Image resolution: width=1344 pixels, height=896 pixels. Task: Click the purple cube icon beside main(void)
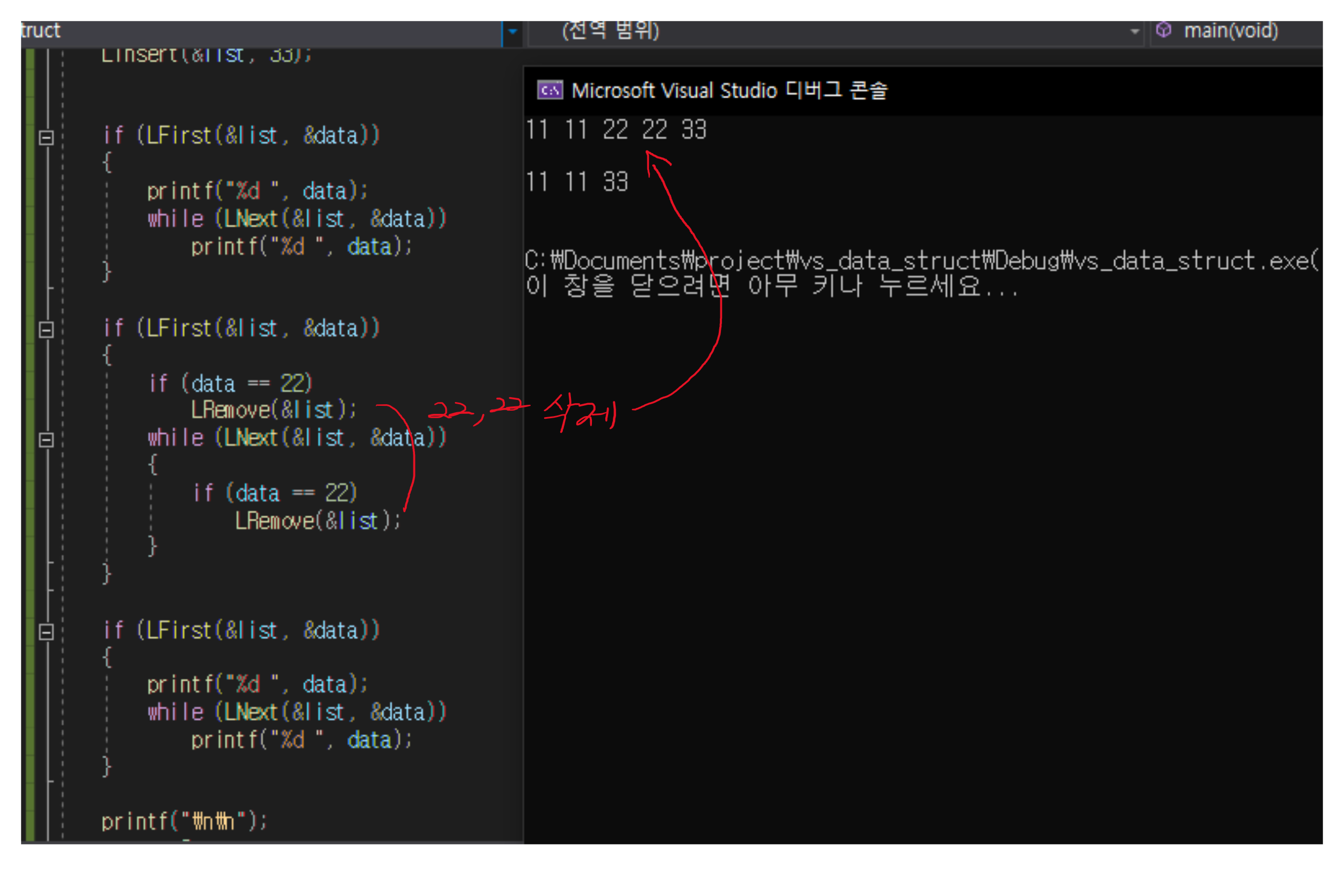[x=1163, y=30]
